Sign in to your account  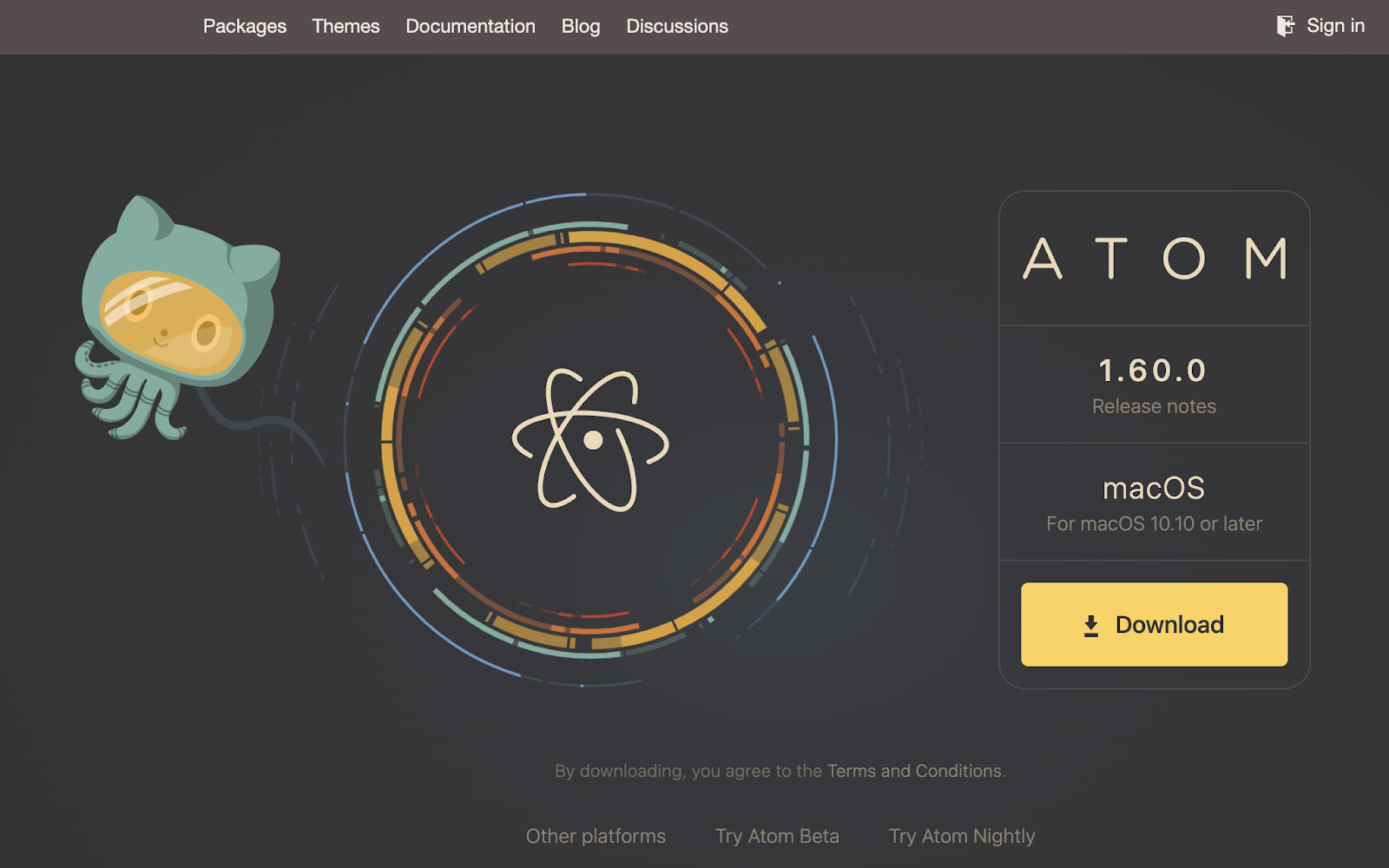pos(1335,25)
